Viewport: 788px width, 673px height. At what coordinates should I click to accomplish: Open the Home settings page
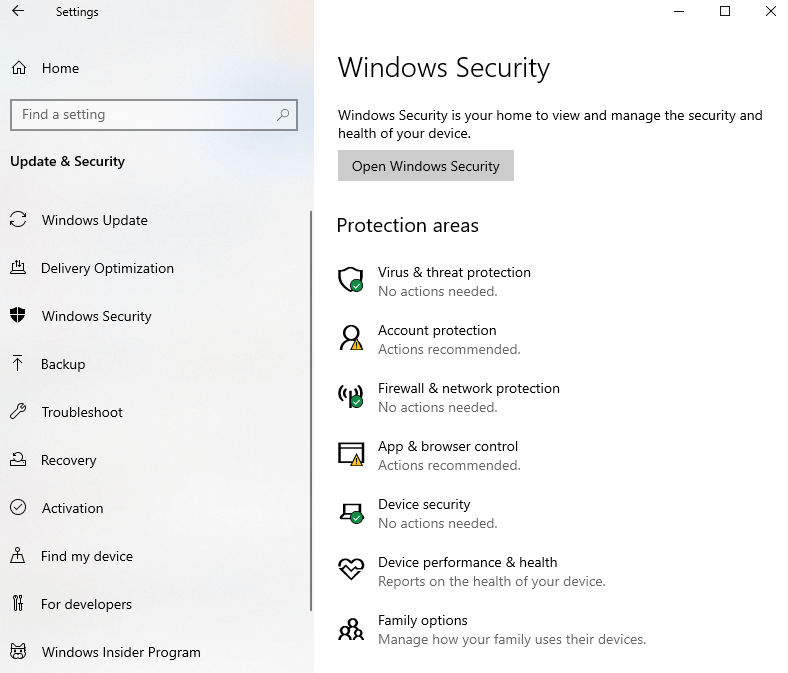tap(60, 68)
